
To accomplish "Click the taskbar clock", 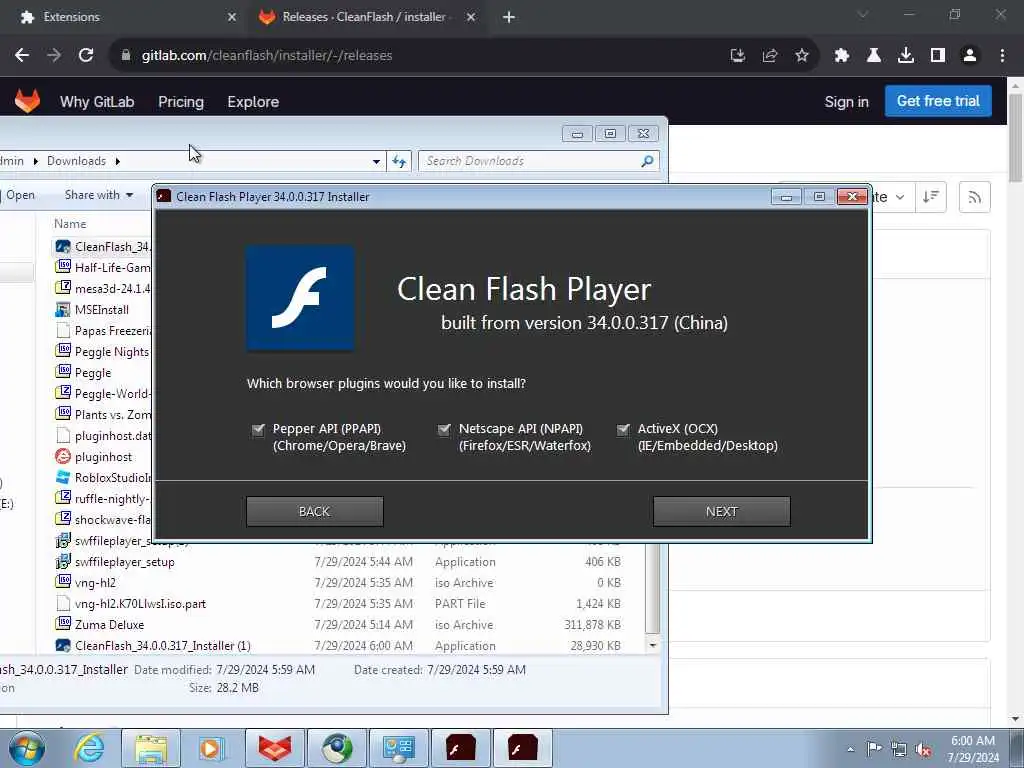I will [973, 749].
